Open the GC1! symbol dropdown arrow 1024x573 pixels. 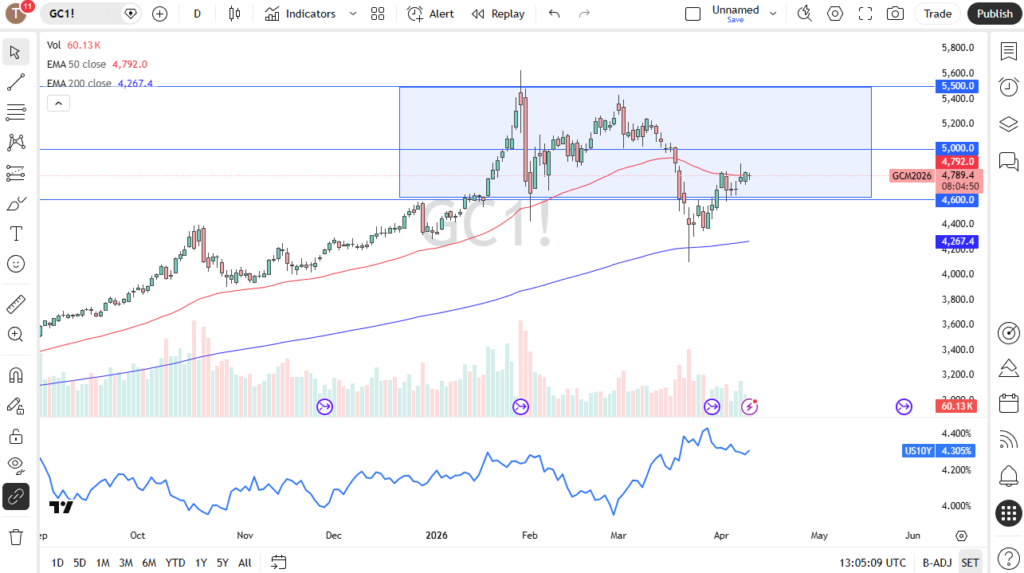(x=131, y=14)
